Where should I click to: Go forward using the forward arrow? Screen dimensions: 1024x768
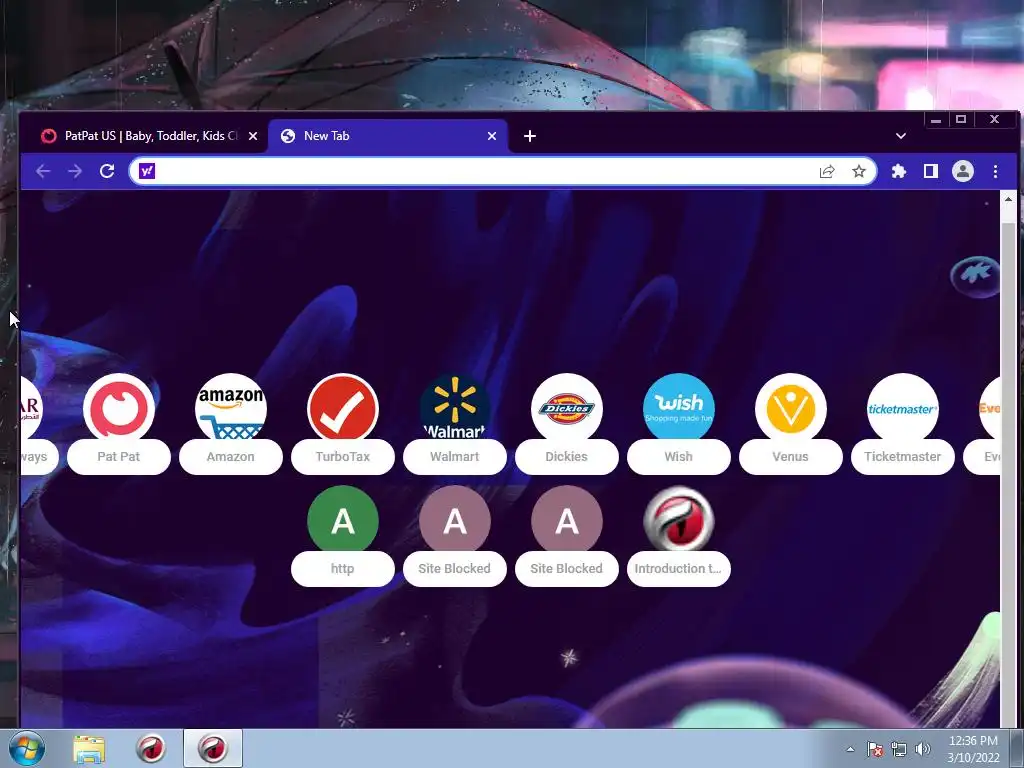(75, 171)
